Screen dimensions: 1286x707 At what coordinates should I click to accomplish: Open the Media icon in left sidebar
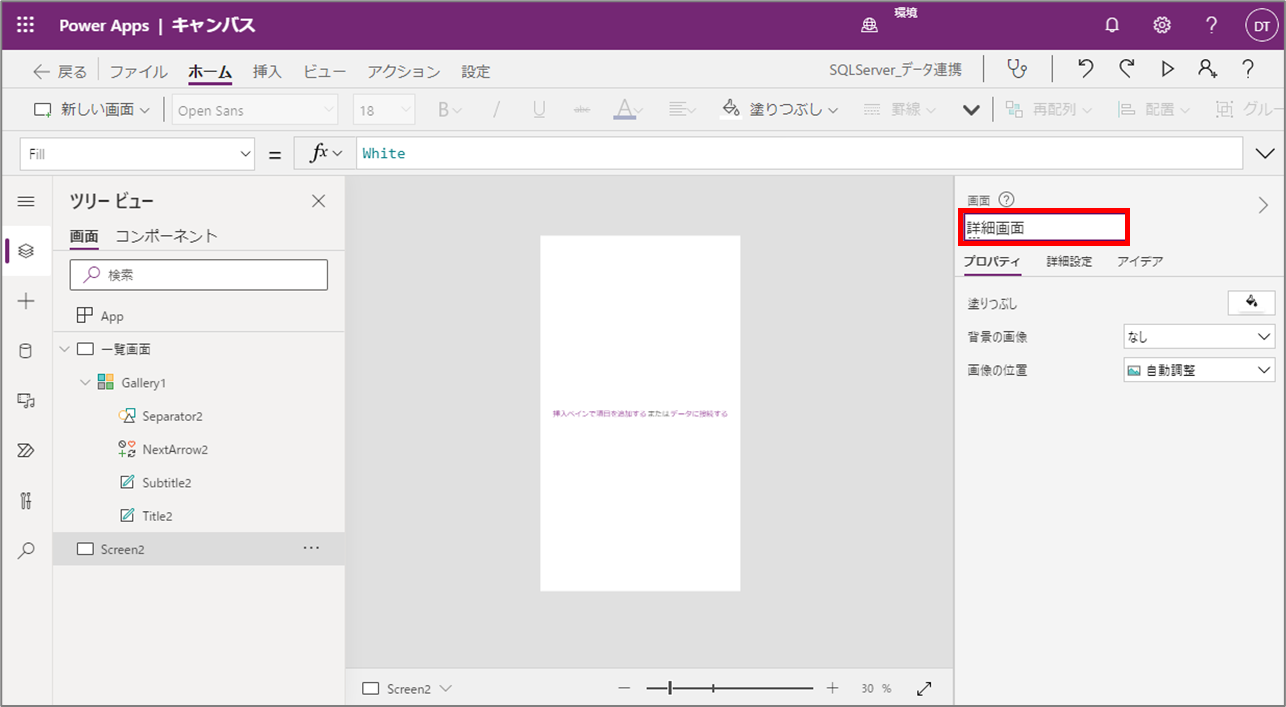tap(26, 401)
